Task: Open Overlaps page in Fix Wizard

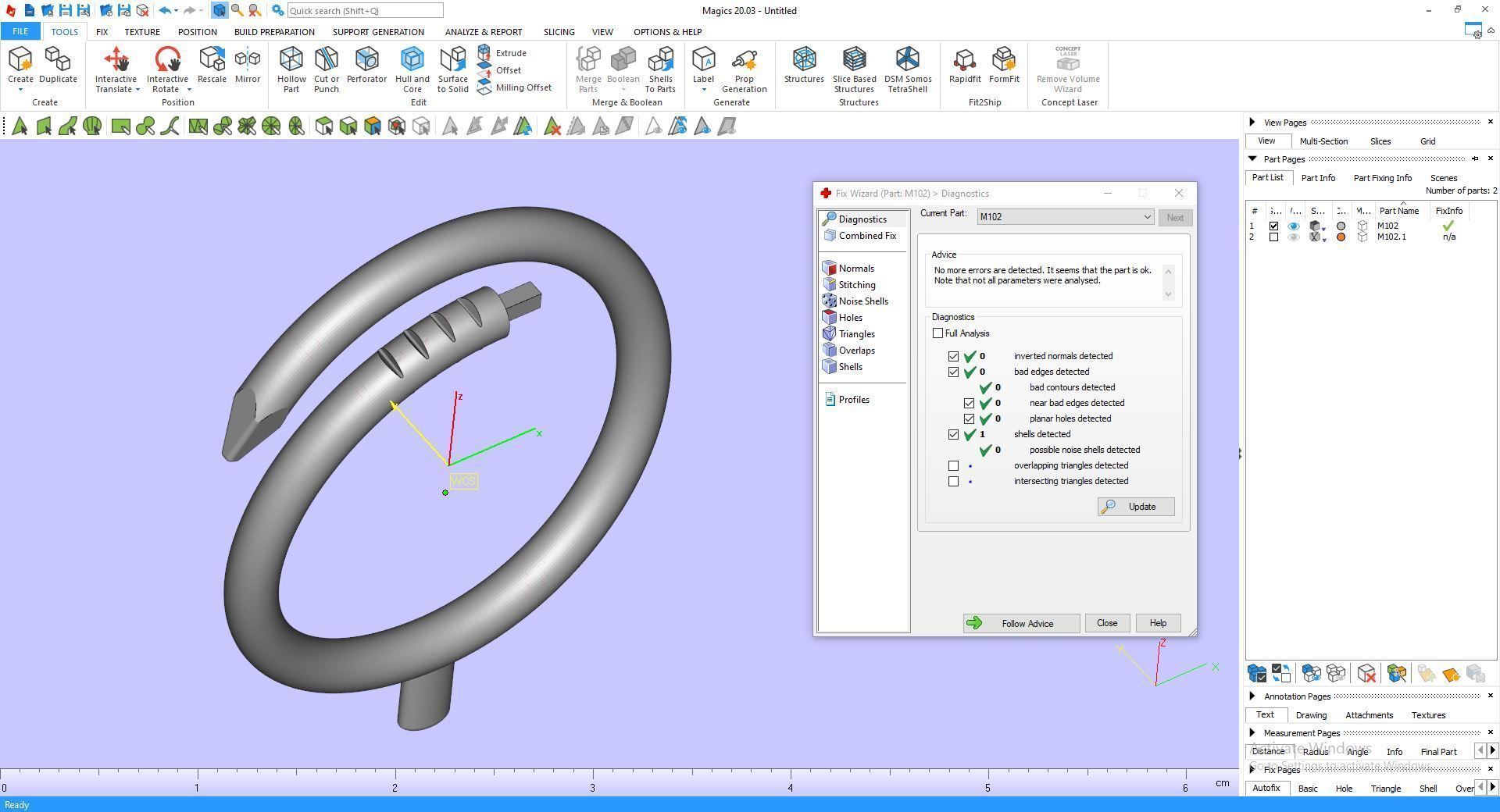Action: coord(848,351)
